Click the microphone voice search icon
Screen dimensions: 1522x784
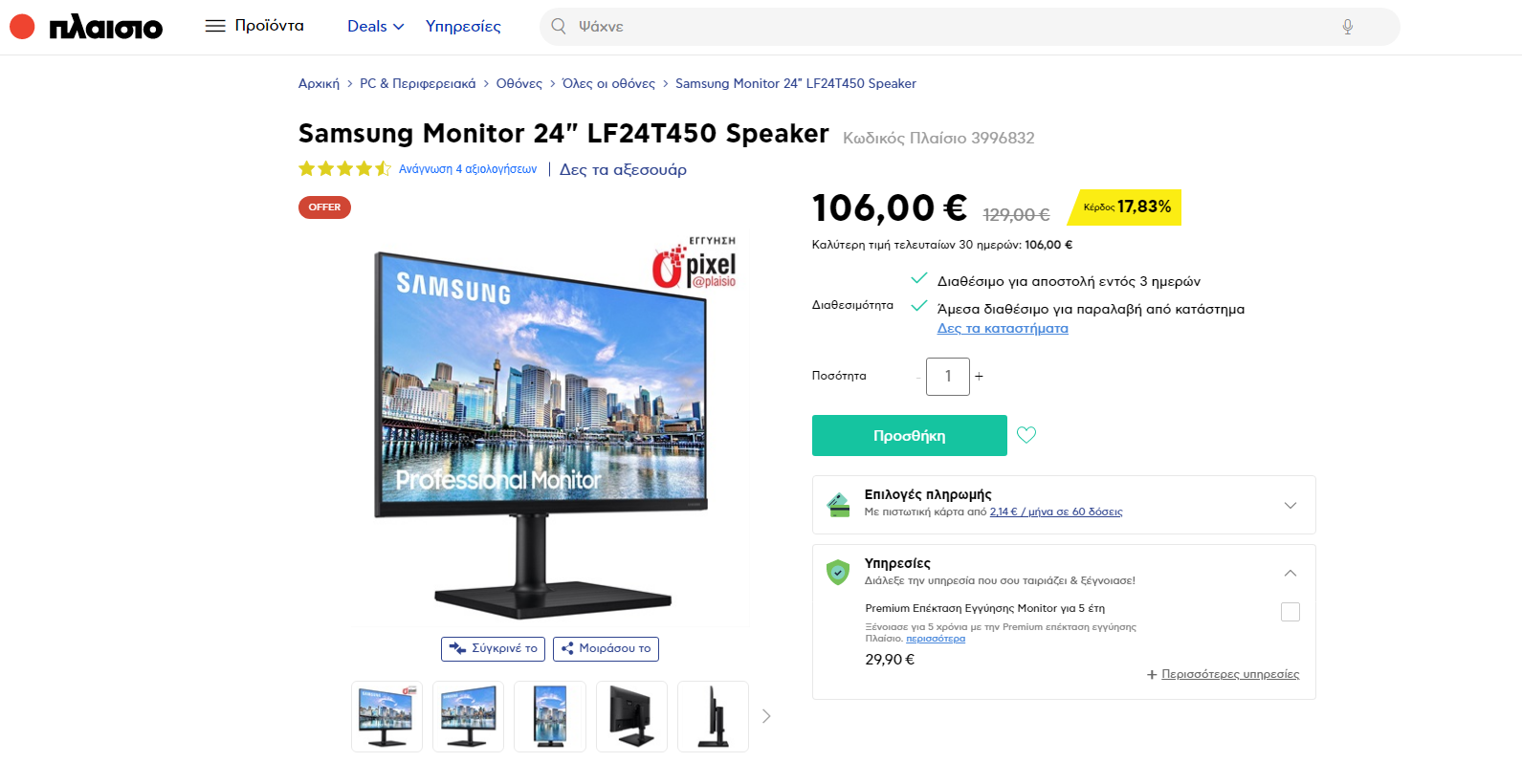click(1347, 27)
